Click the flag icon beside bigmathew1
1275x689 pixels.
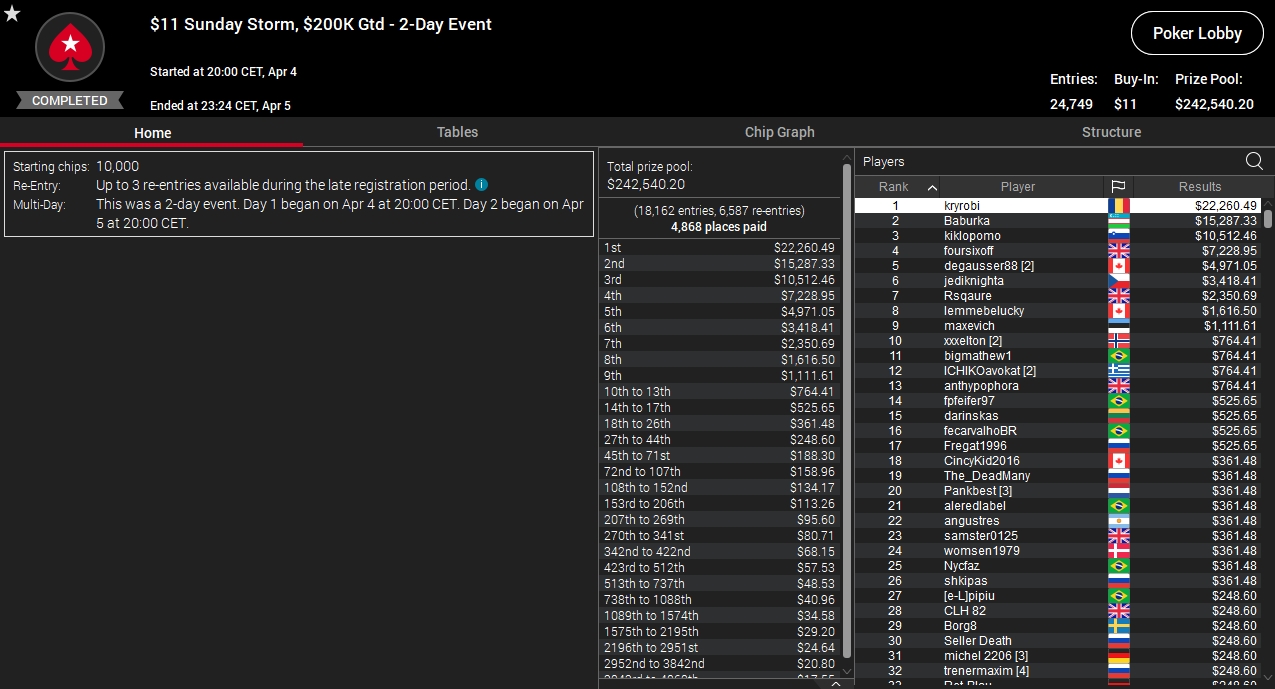coord(1118,356)
